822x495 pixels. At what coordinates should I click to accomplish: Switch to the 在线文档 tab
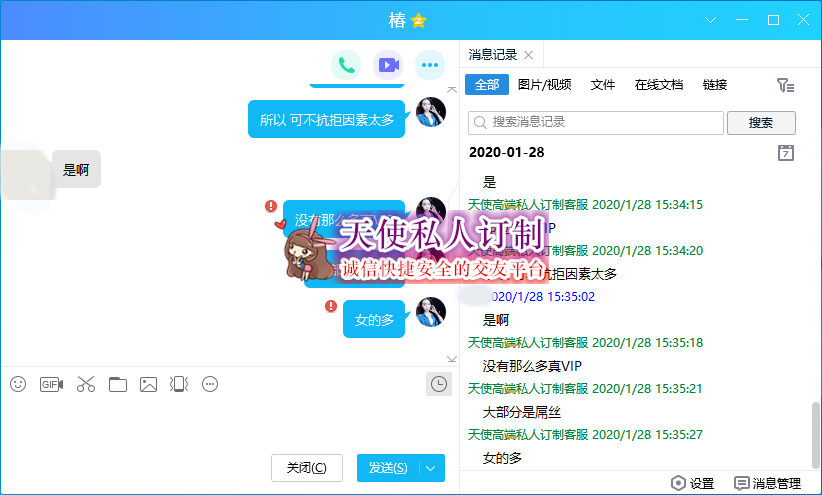pyautogui.click(x=659, y=85)
